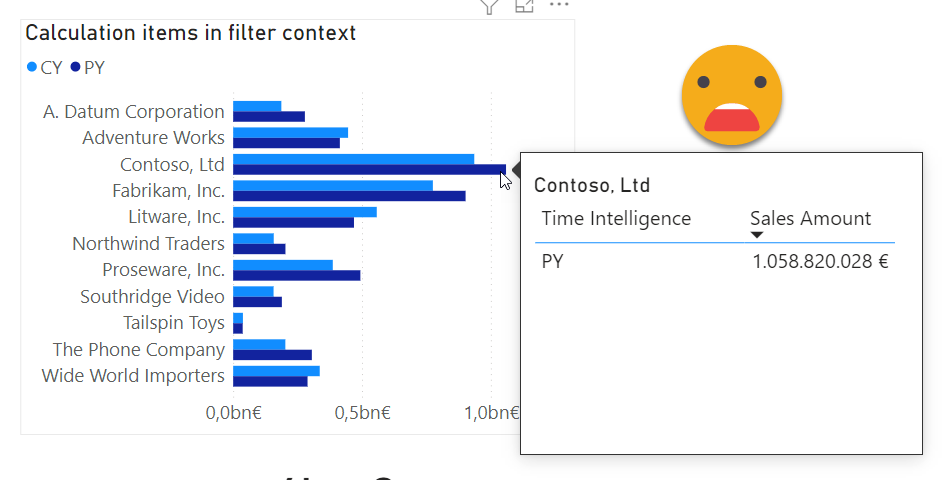947x480 pixels.
Task: Click the A. Datum Corporation axis label
Action: click(134, 111)
